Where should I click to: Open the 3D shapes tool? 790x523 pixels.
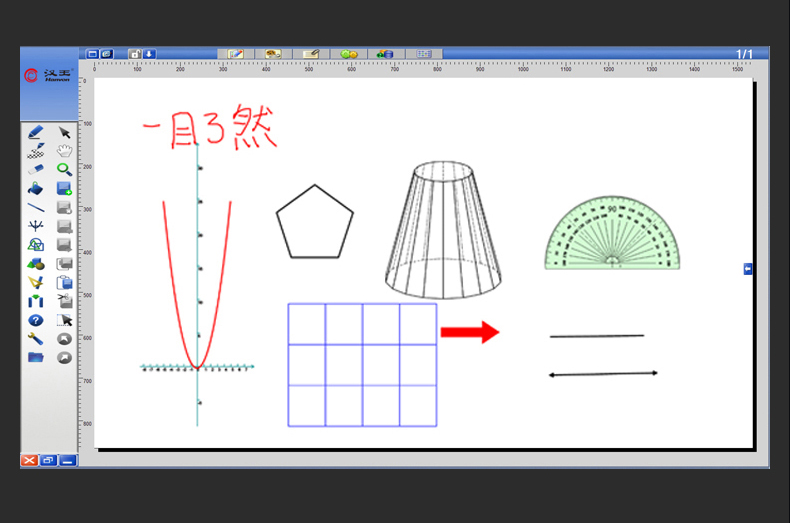[x=36, y=264]
